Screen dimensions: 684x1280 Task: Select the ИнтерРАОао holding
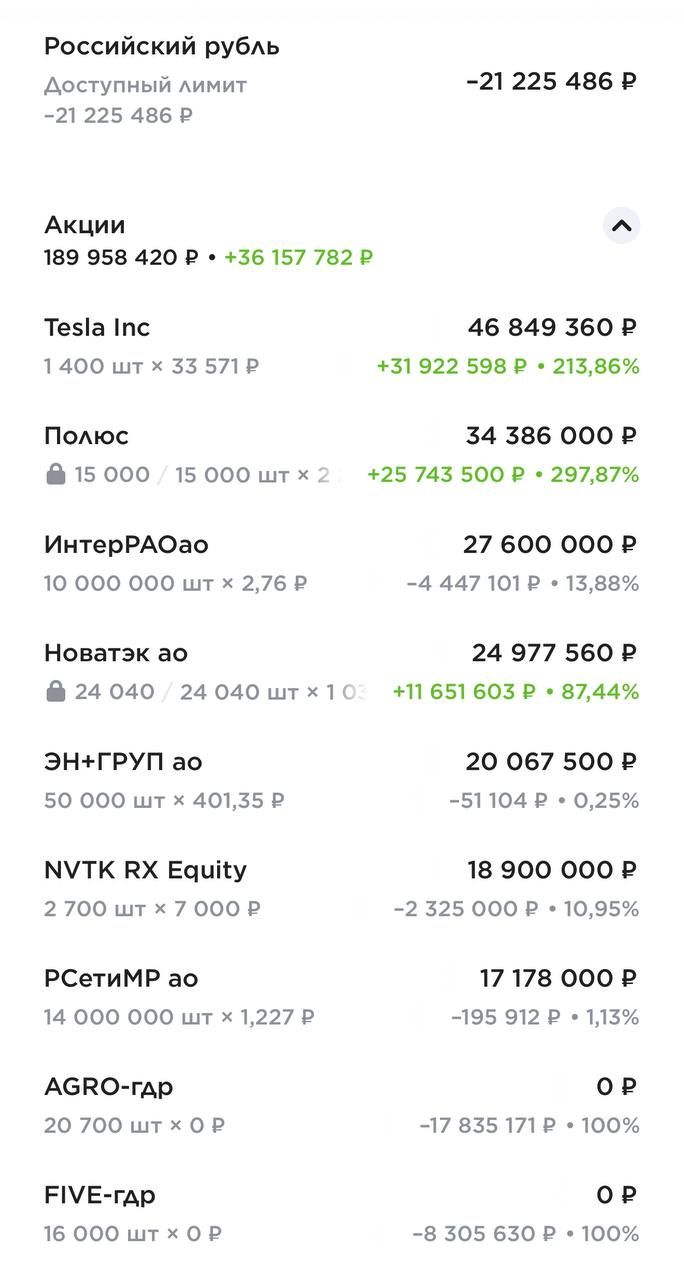(126, 545)
